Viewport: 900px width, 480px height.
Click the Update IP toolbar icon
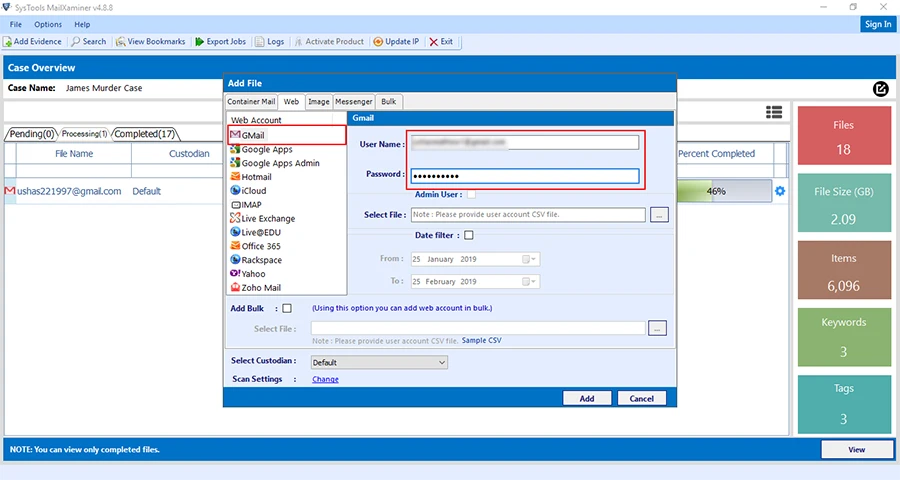point(378,42)
